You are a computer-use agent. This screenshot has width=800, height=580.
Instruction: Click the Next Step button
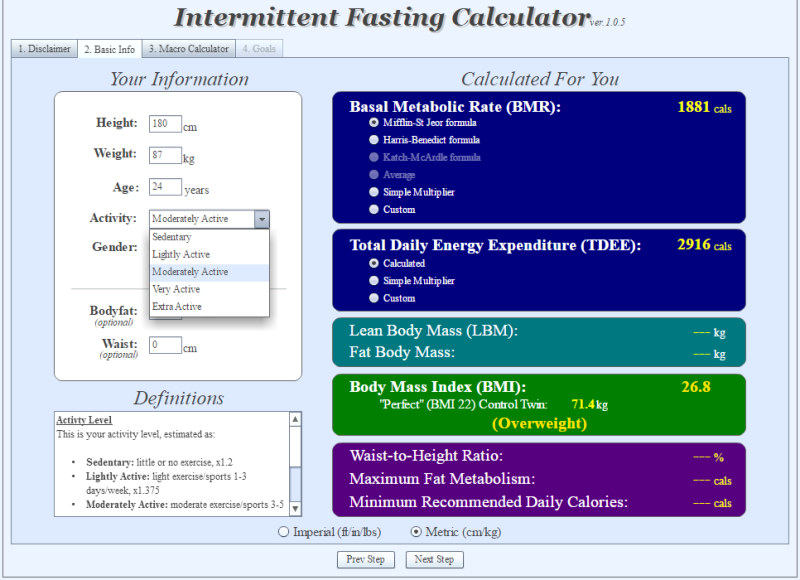click(x=434, y=560)
